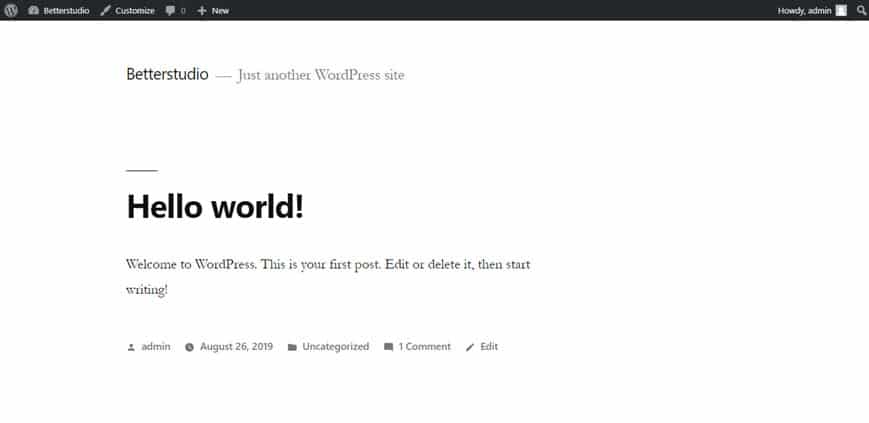Click the admin avatar thumbnail

[x=841, y=11]
